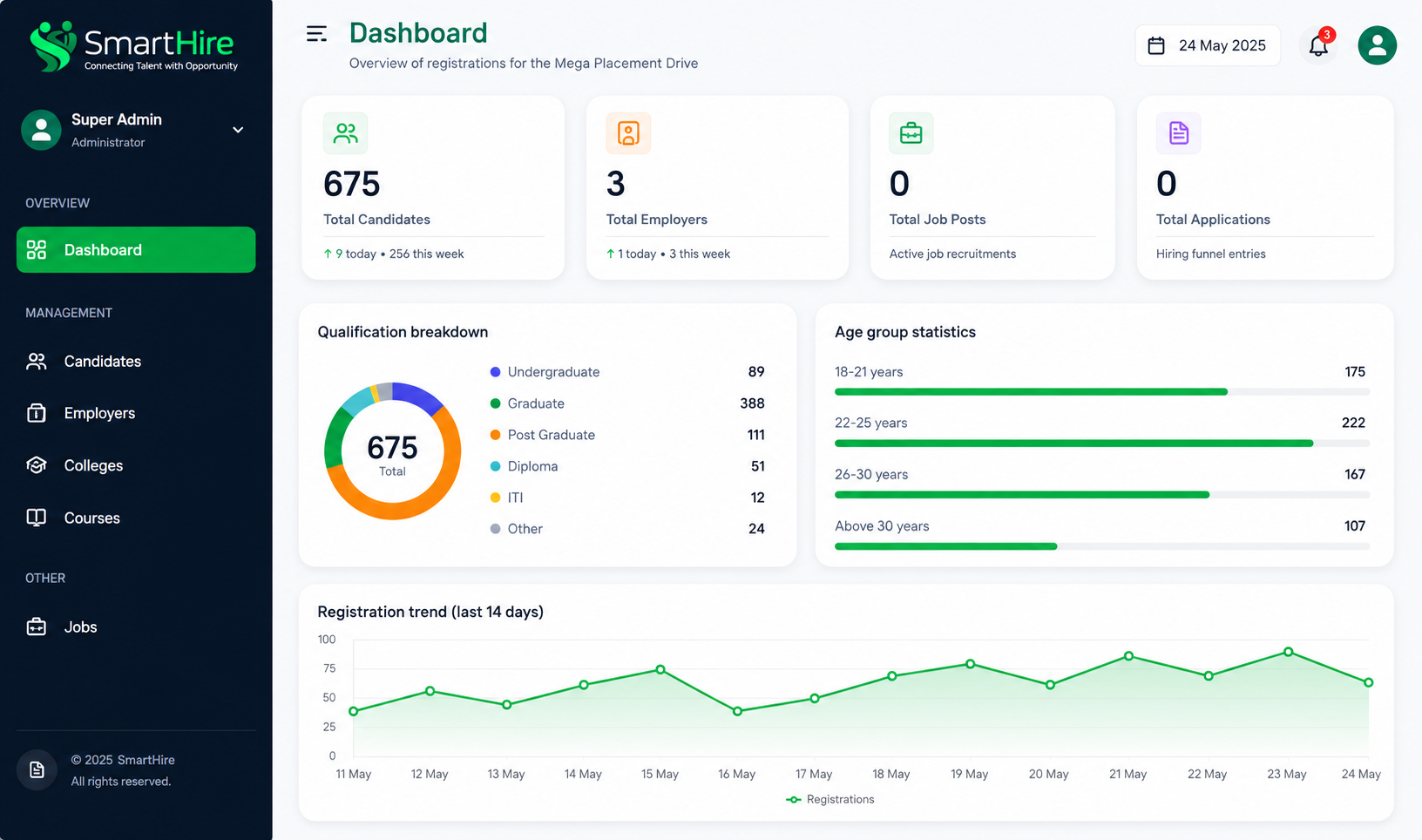This screenshot has height=840, width=1422.
Task: Click the Above 30 years progress bar
Action: (1102, 546)
